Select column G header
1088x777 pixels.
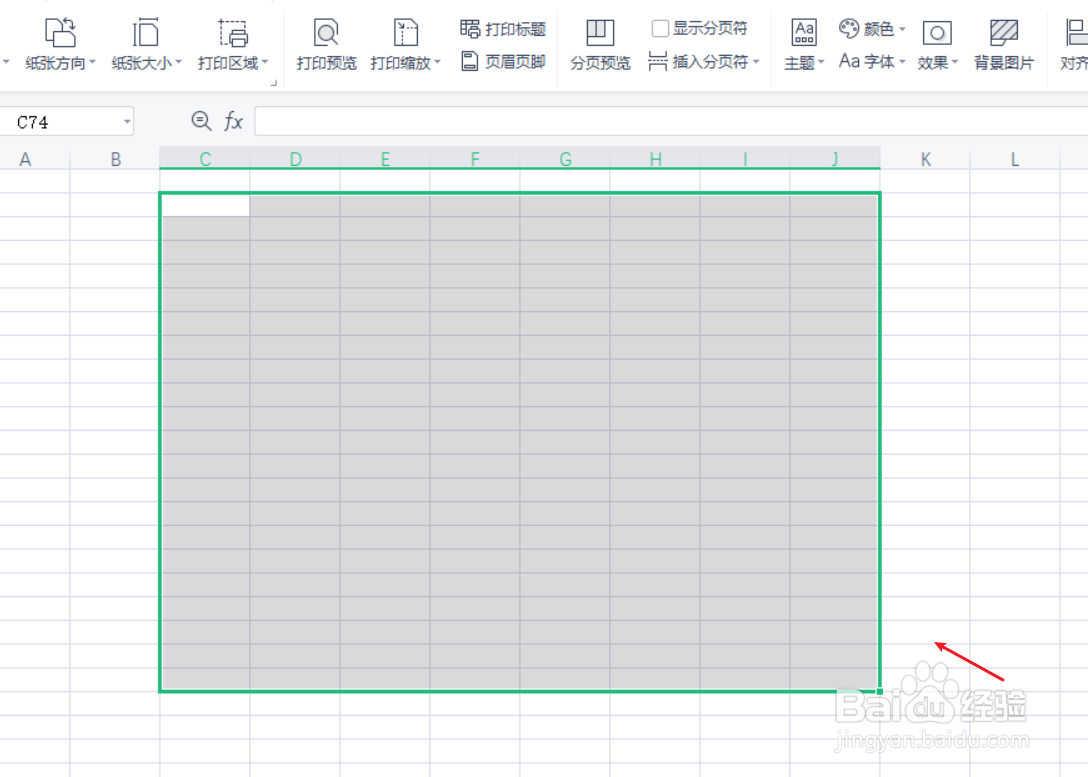pos(565,159)
